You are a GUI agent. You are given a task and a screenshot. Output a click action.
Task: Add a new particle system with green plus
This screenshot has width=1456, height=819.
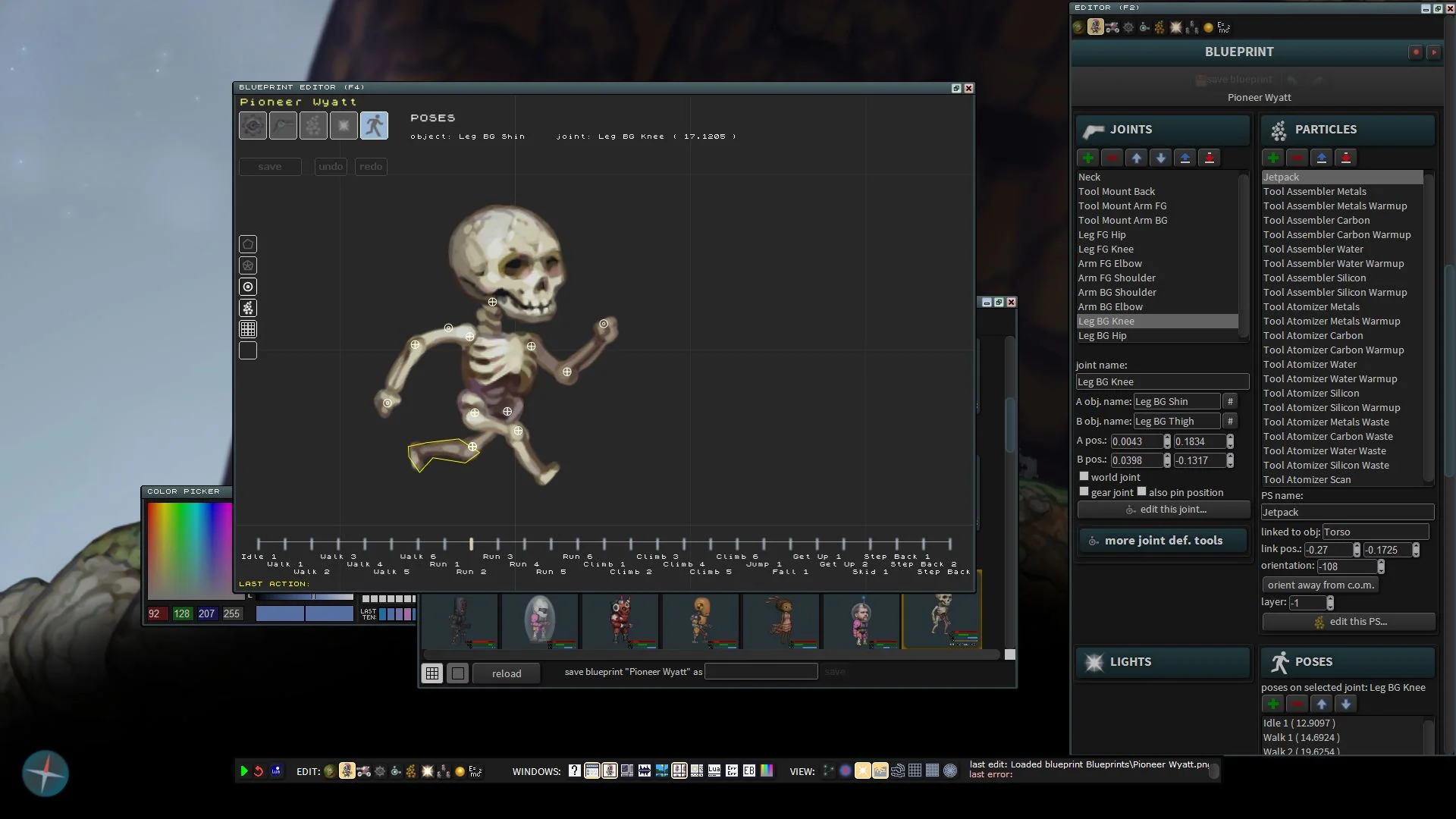point(1272,158)
